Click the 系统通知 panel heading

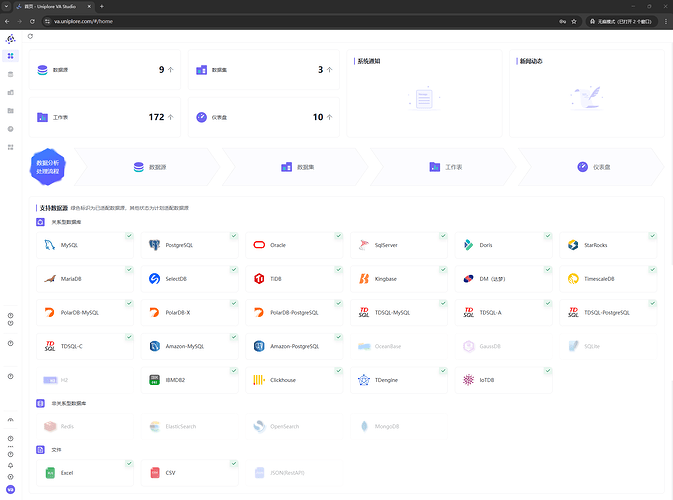369,61
